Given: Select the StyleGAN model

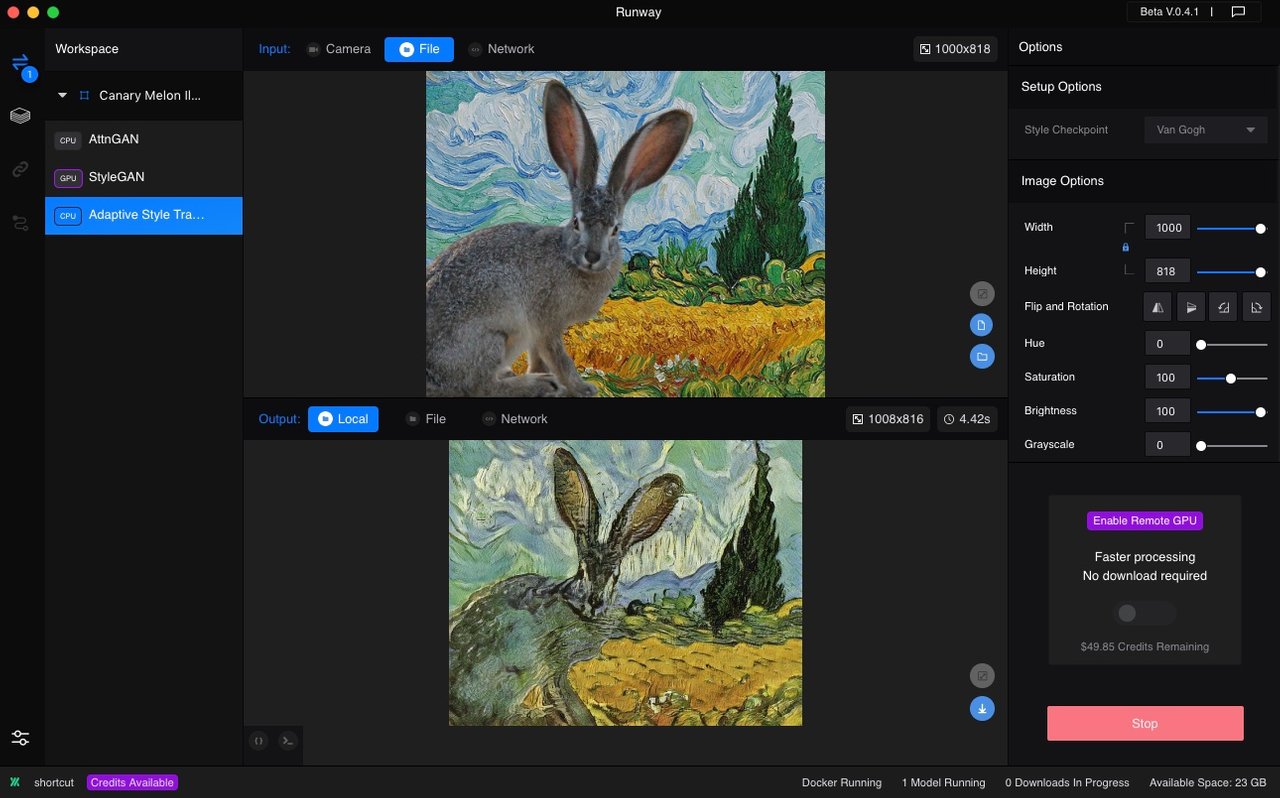Looking at the screenshot, I should coord(144,178).
